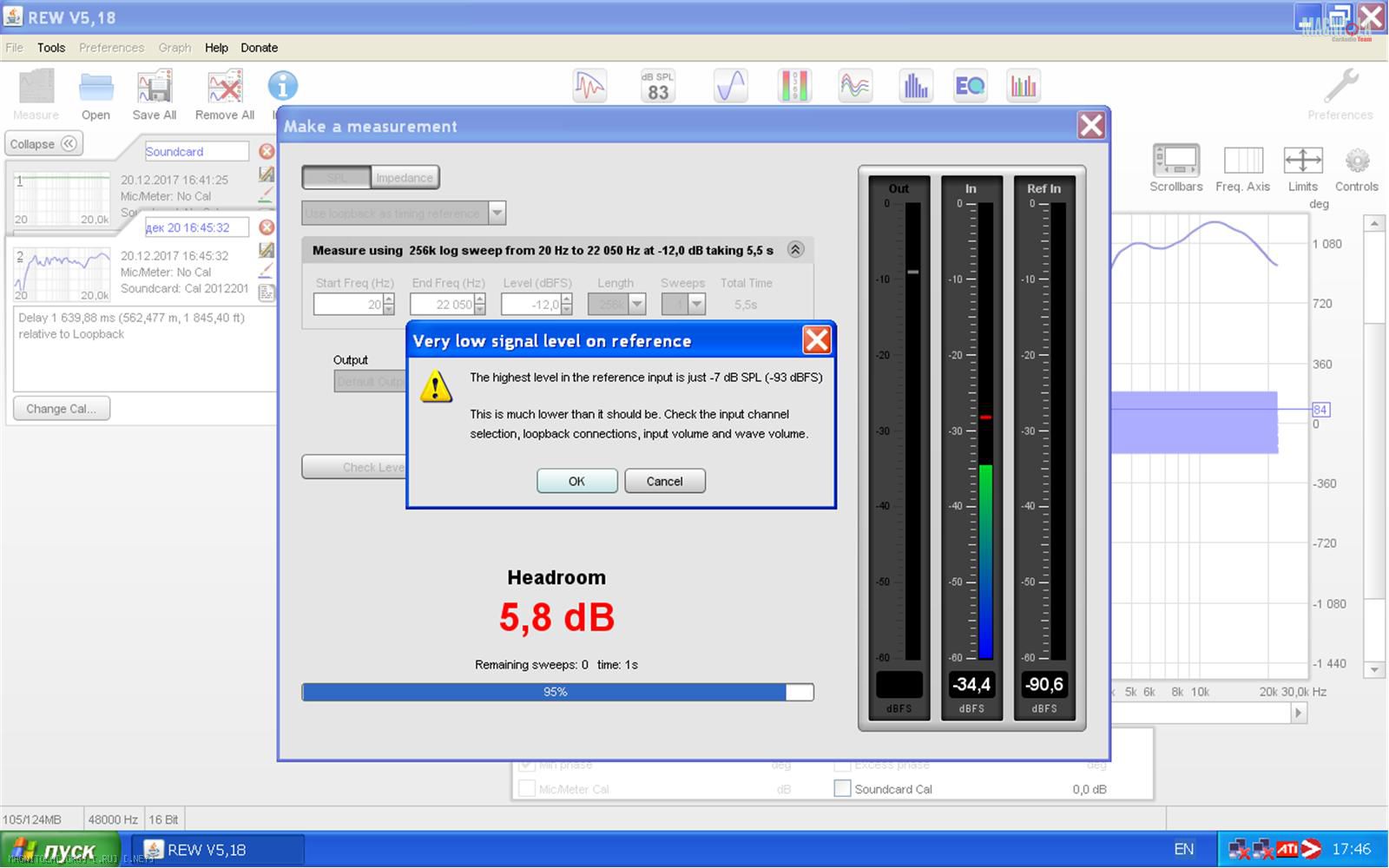Viewport: 1389px width, 868px height.
Task: Click the Check Levels button
Action: (x=354, y=467)
